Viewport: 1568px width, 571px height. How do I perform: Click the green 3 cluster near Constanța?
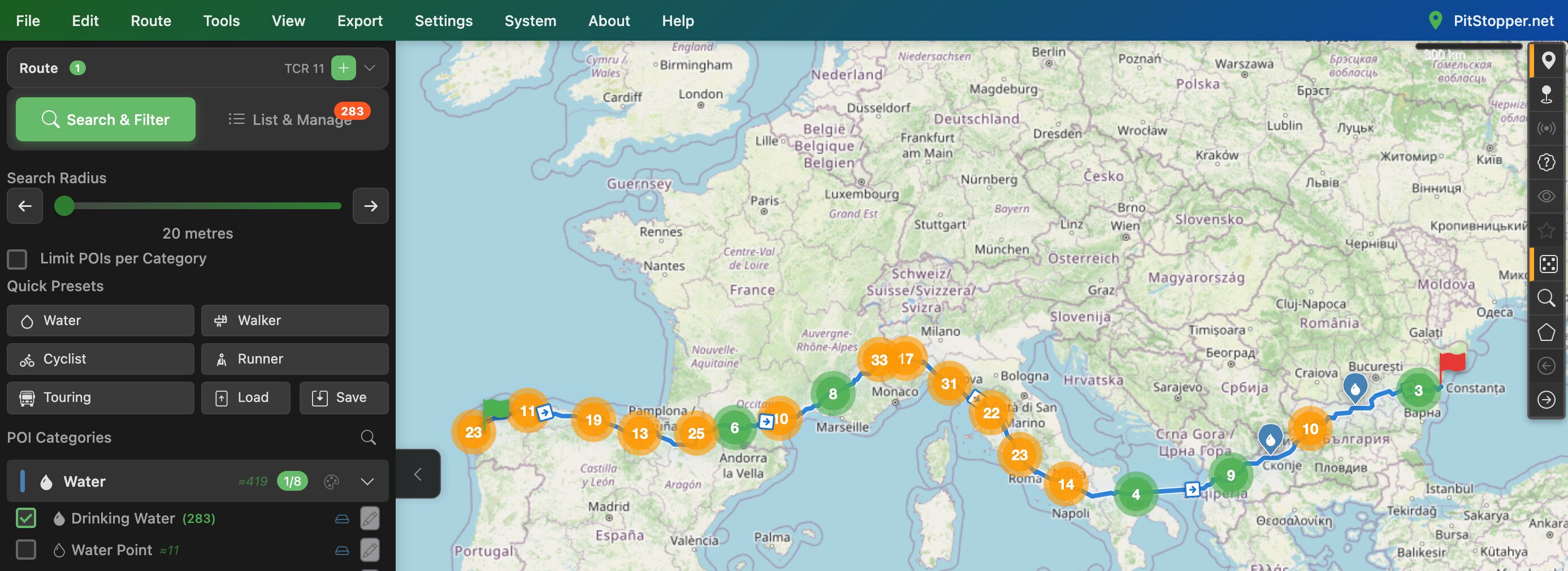tap(1418, 390)
